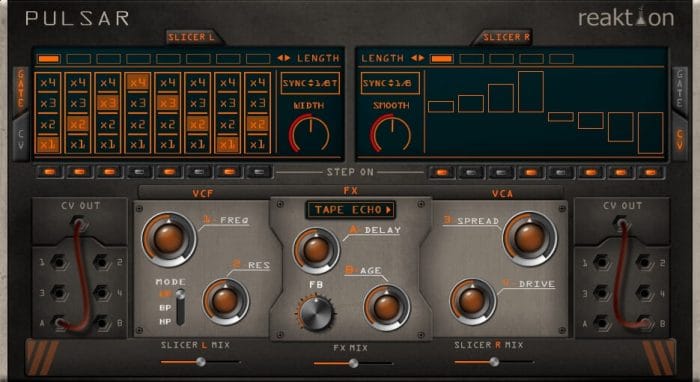Switch to the SLICER L tab
The width and height of the screenshot is (700, 382).
point(191,37)
